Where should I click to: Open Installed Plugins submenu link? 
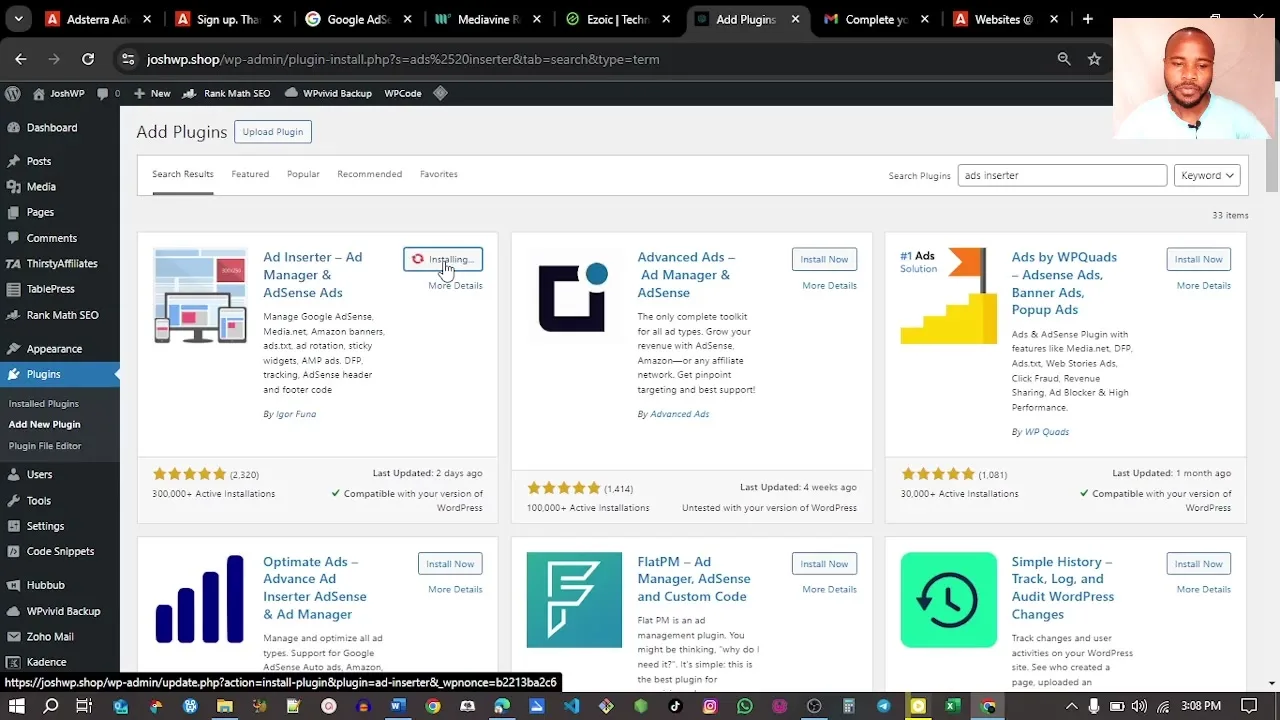point(44,404)
